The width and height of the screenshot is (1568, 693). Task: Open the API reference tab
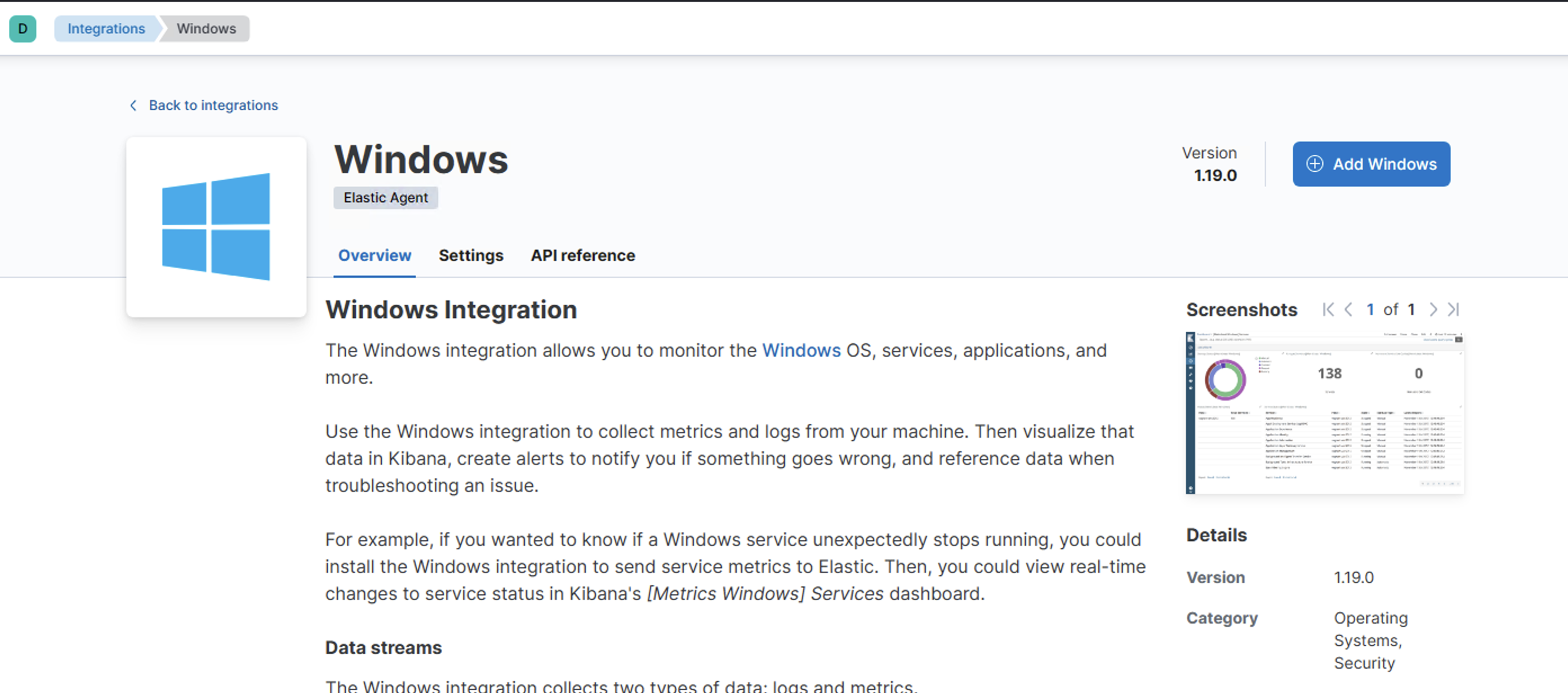click(x=582, y=255)
